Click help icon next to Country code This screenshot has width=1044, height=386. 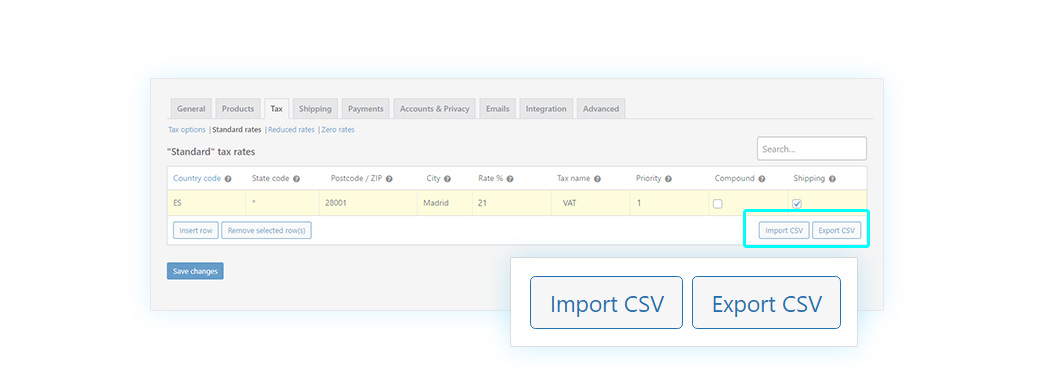pyautogui.click(x=228, y=179)
